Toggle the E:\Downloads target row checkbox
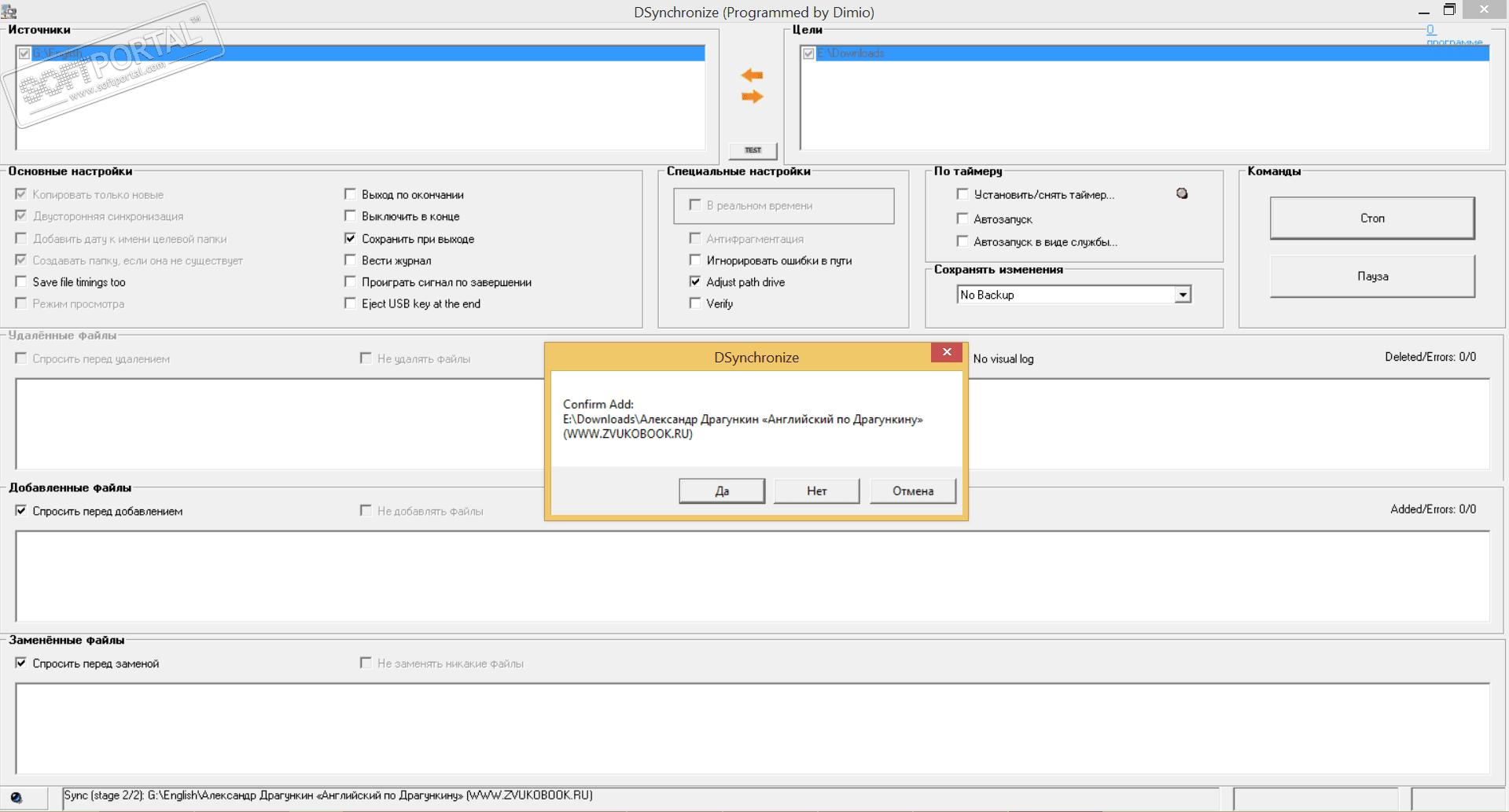Image resolution: width=1509 pixels, height=812 pixels. (808, 53)
